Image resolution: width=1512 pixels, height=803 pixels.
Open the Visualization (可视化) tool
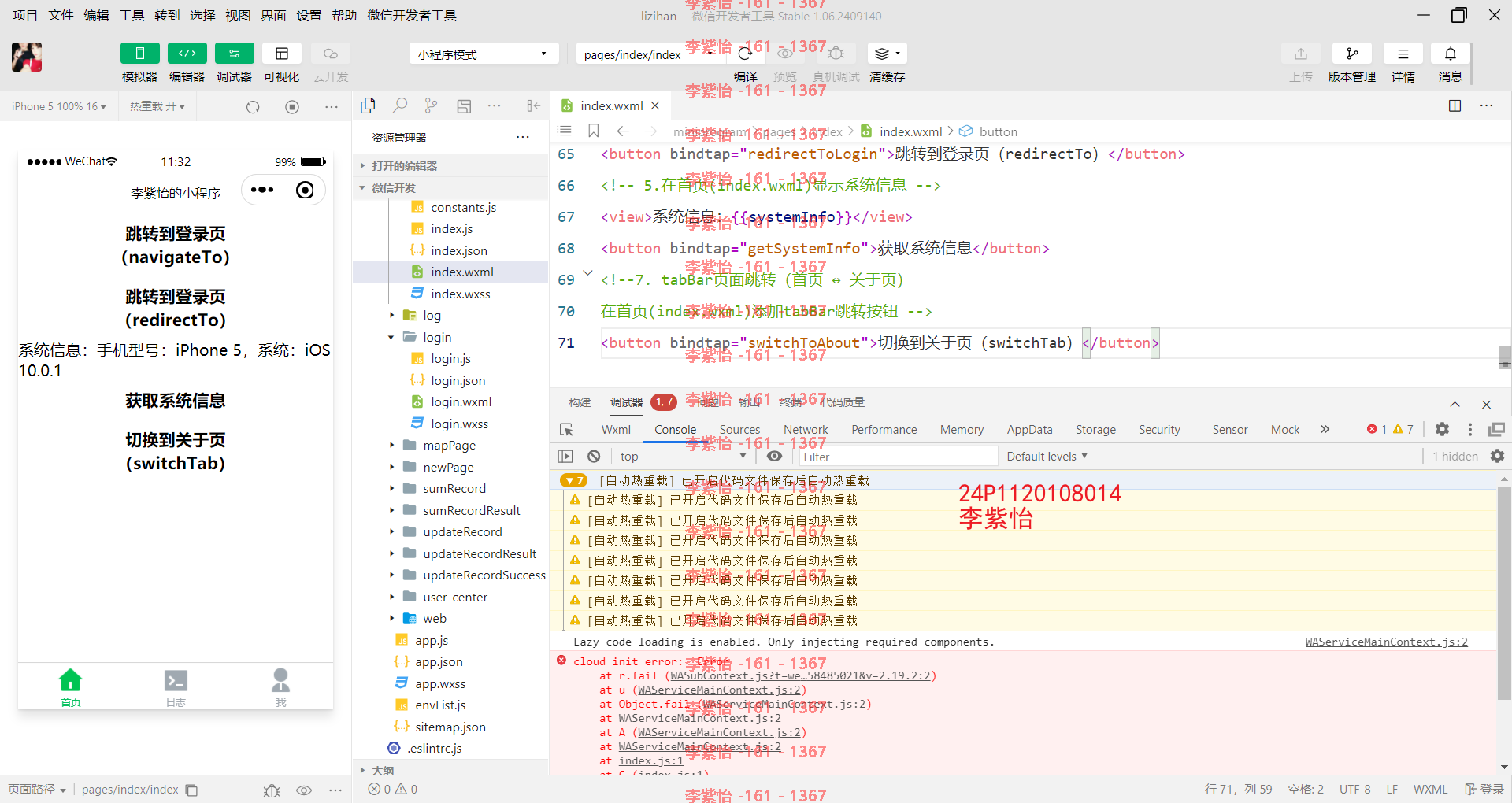(x=281, y=54)
